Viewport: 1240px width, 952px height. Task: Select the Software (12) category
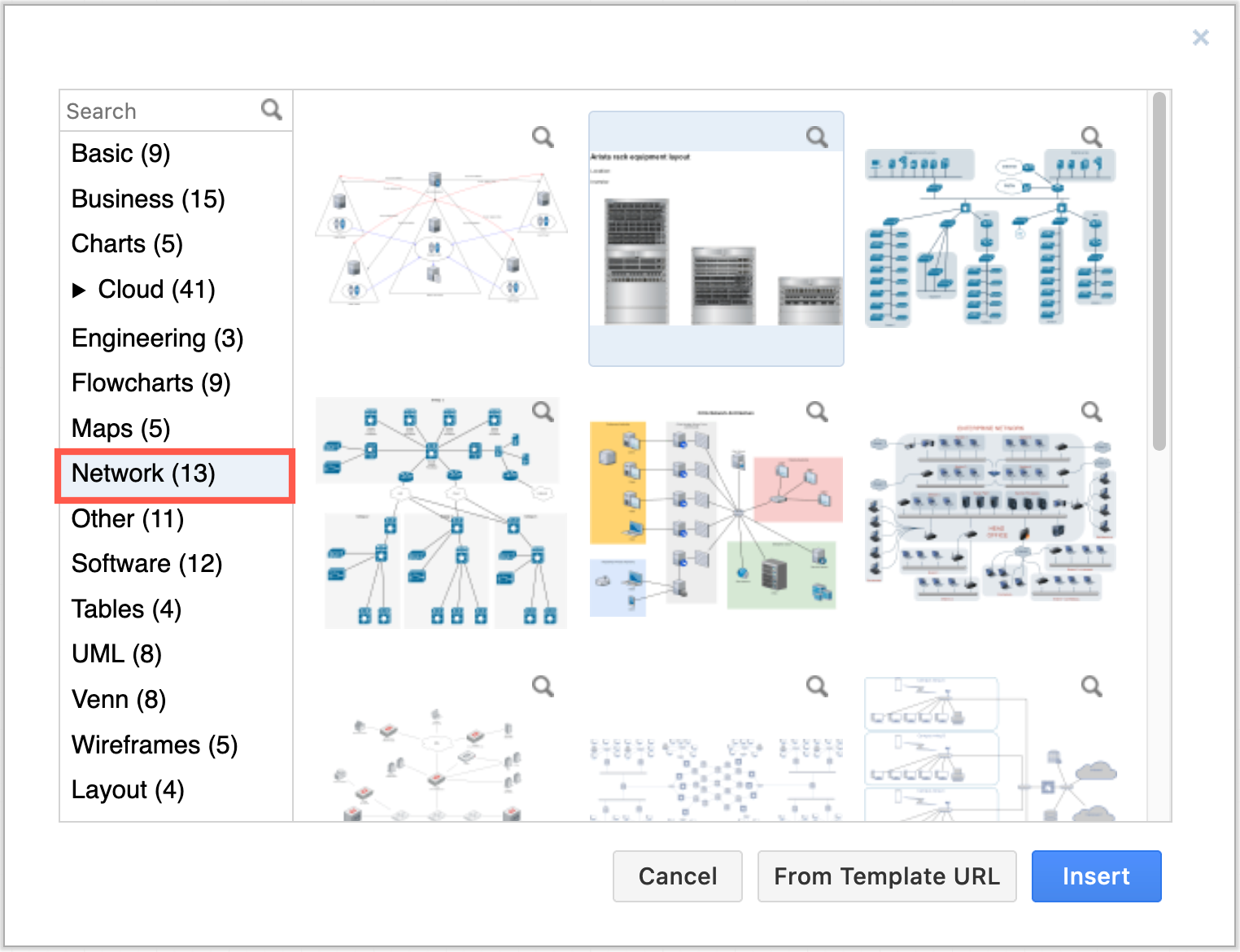click(x=146, y=563)
